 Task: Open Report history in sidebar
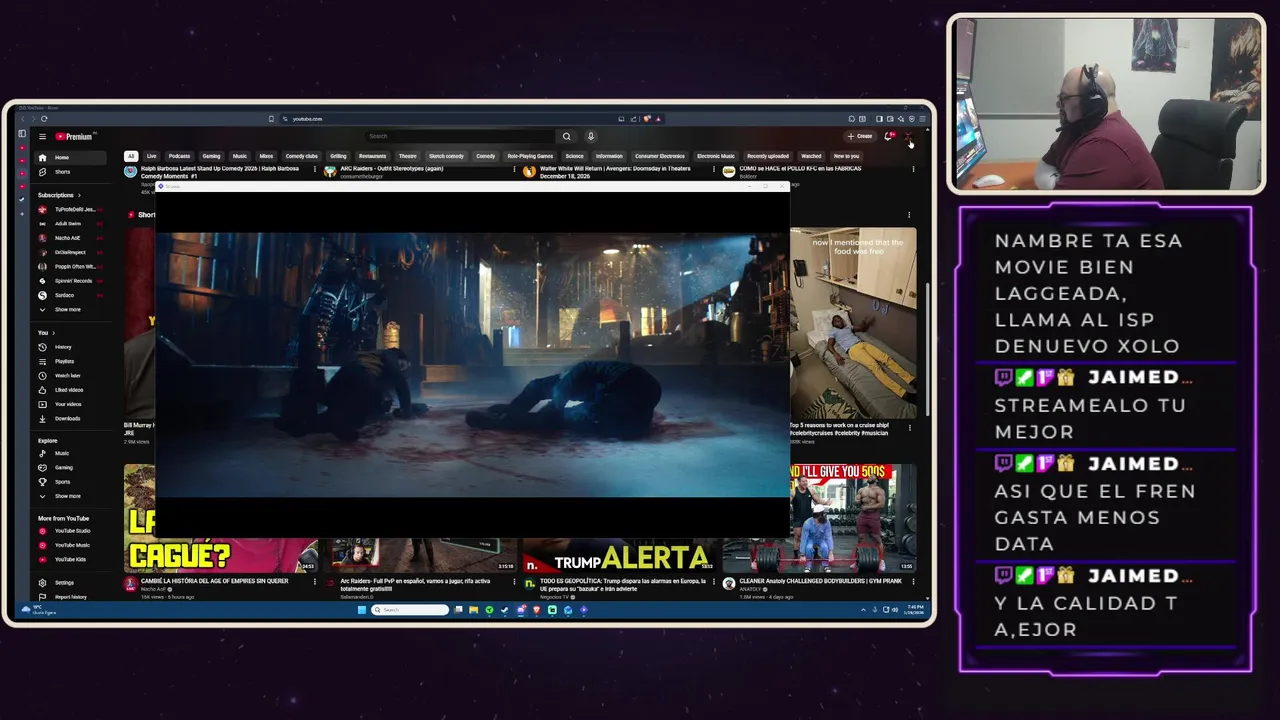coord(70,596)
